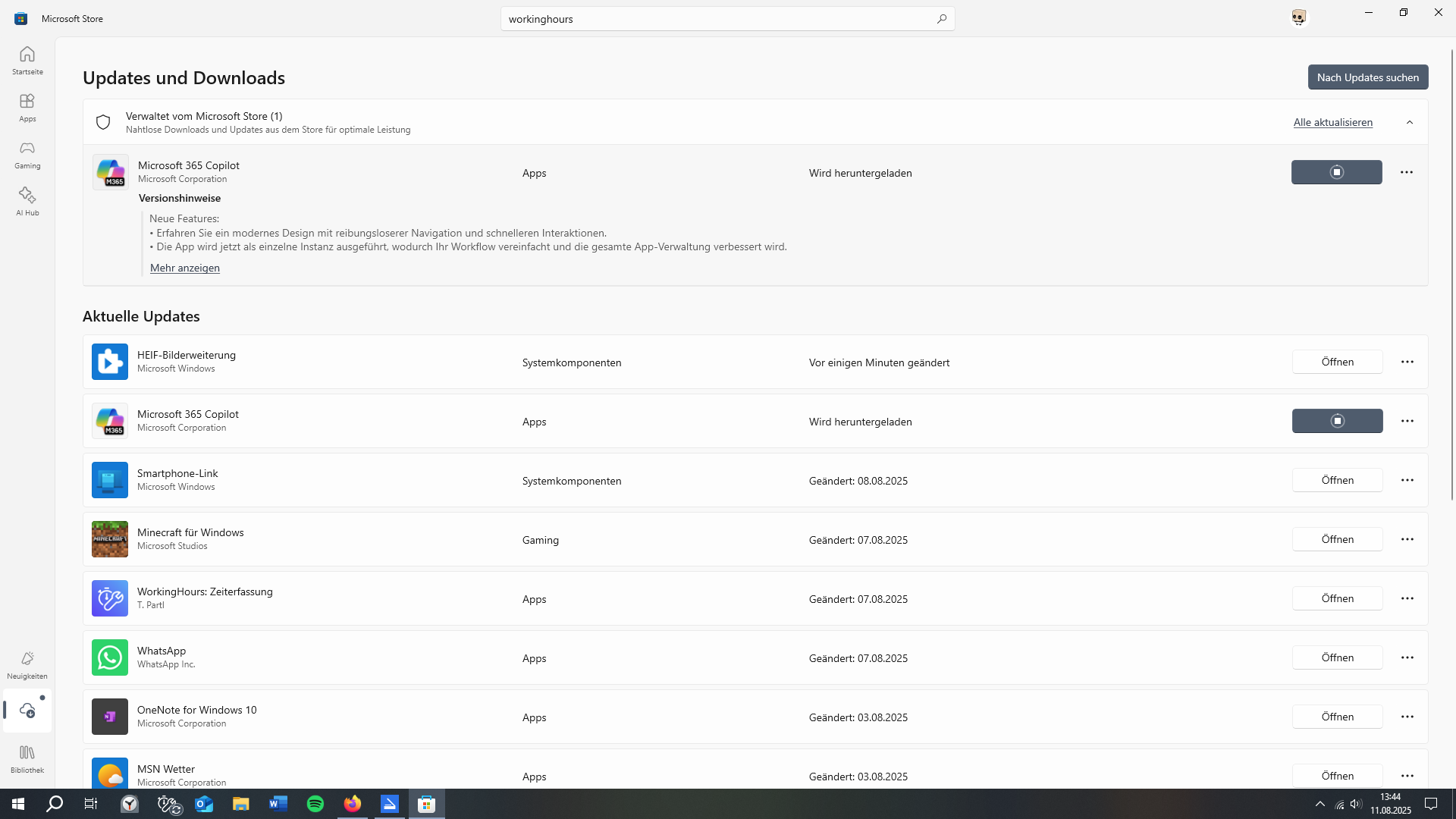
Task: Stop Copilot download in Aktuelle Updates list
Action: [x=1337, y=421]
